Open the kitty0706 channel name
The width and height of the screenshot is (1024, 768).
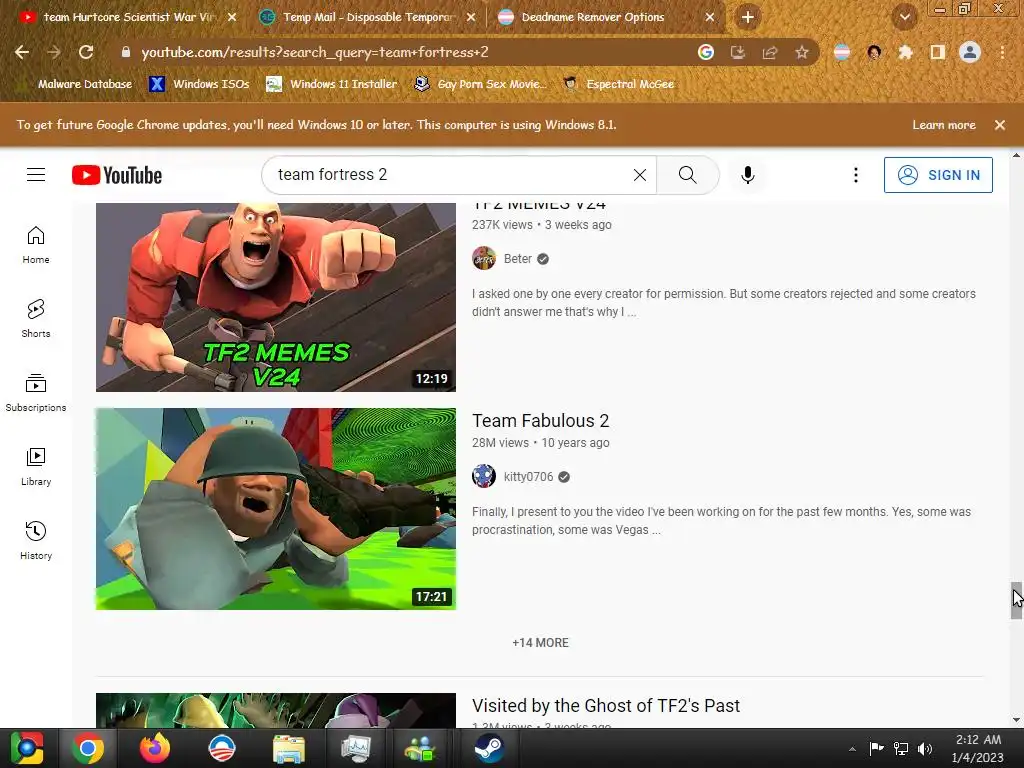[528, 477]
